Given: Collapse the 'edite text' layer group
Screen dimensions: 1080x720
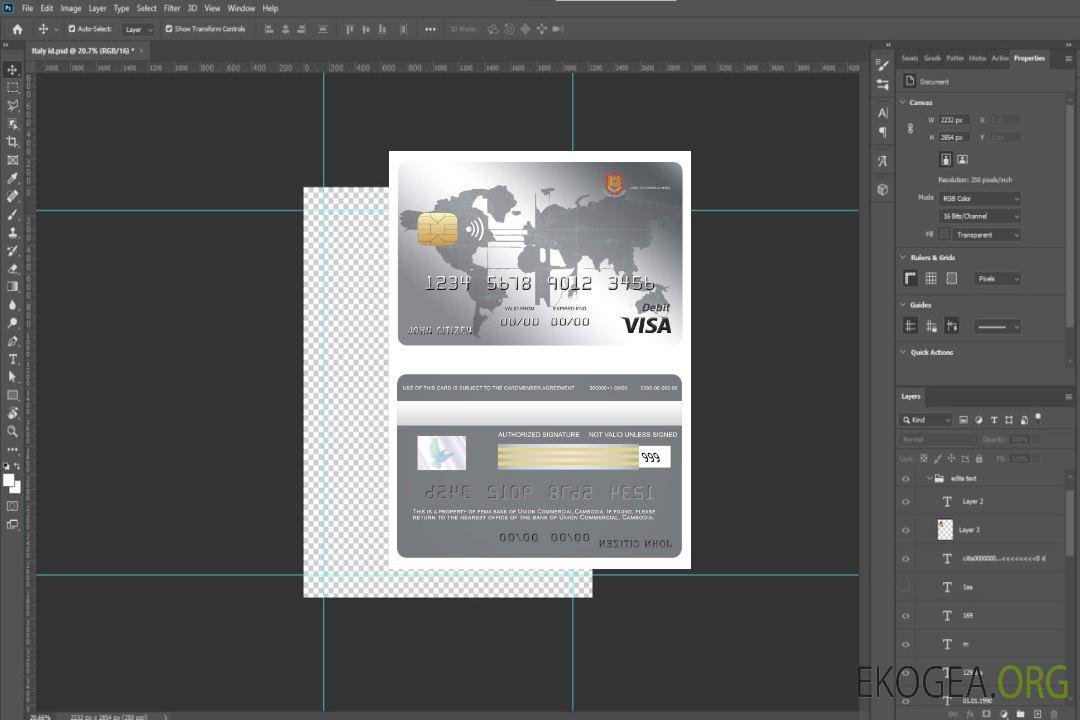Looking at the screenshot, I should pos(929,478).
